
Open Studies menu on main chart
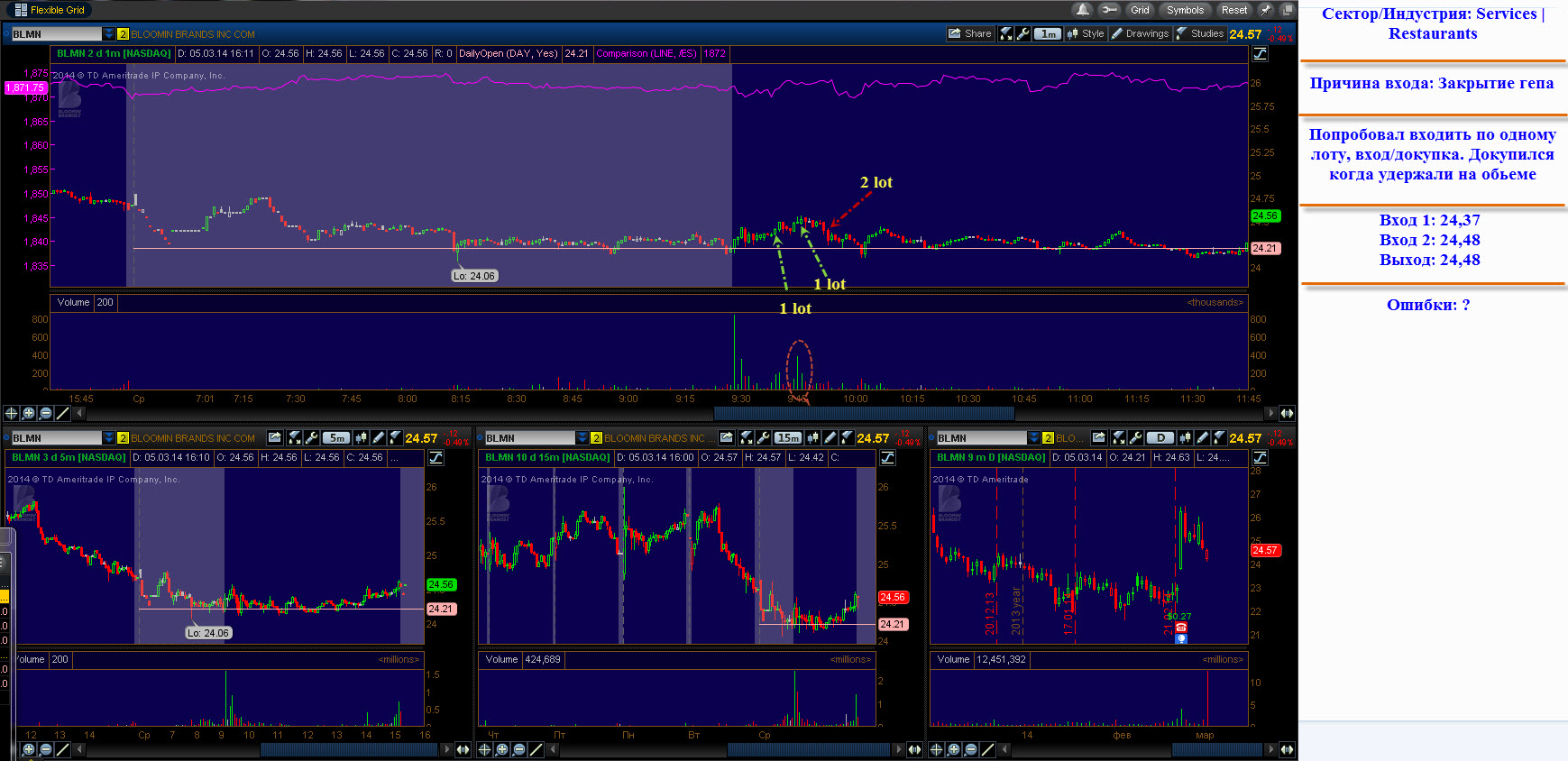point(1200,33)
